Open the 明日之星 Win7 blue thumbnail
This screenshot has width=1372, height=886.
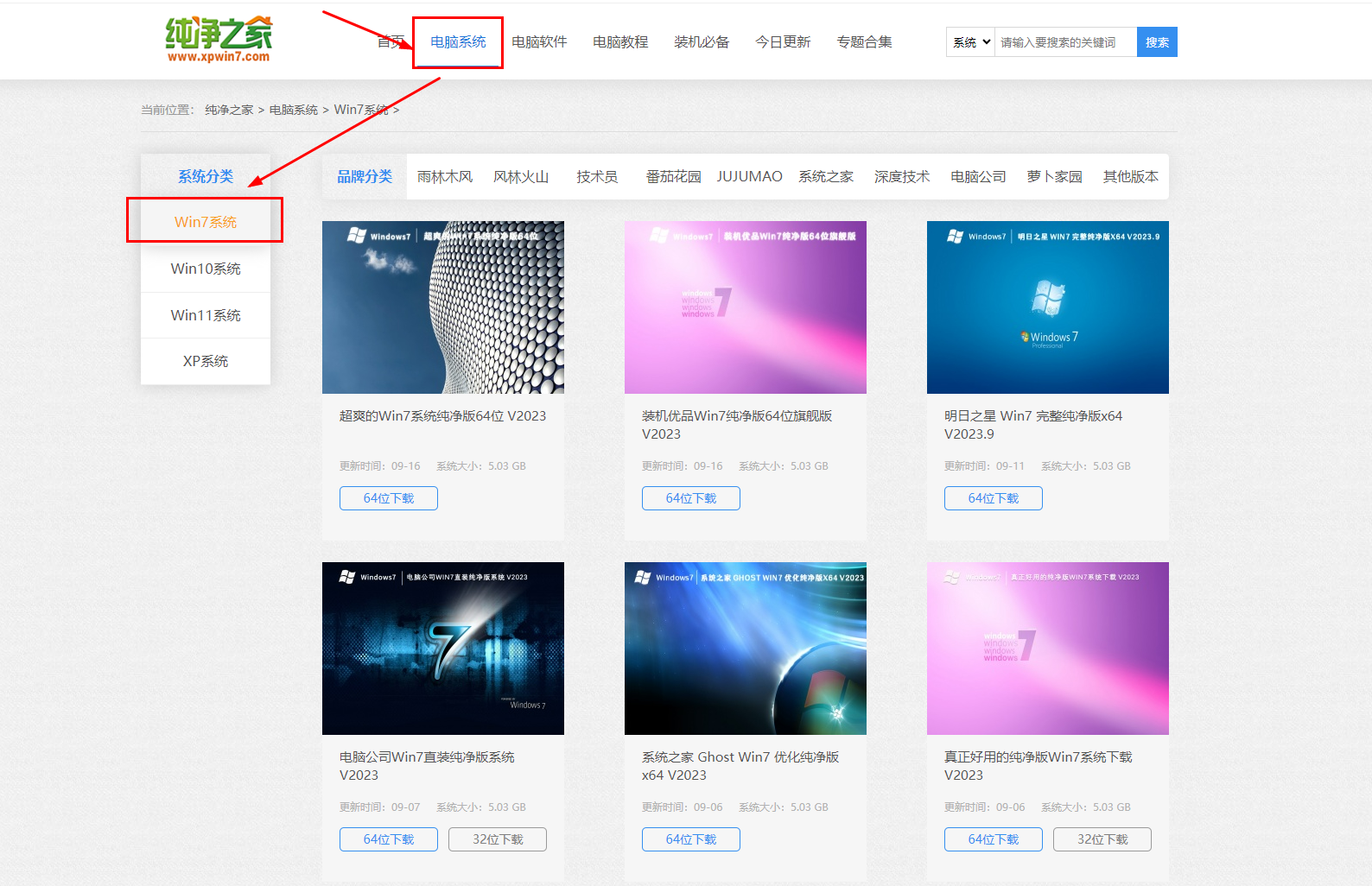point(1048,307)
